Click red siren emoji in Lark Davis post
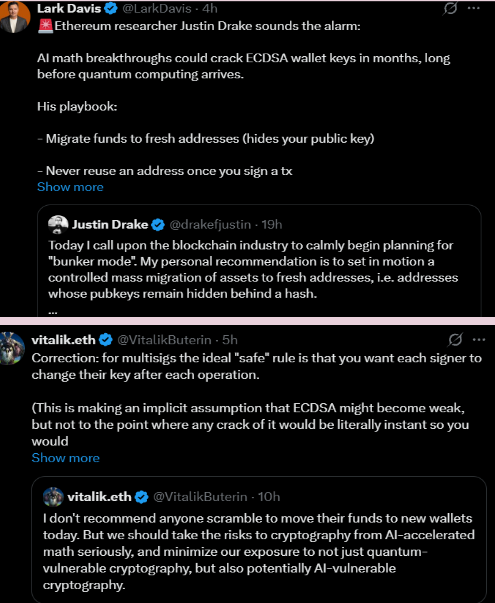This screenshot has width=495, height=603. pos(45,26)
